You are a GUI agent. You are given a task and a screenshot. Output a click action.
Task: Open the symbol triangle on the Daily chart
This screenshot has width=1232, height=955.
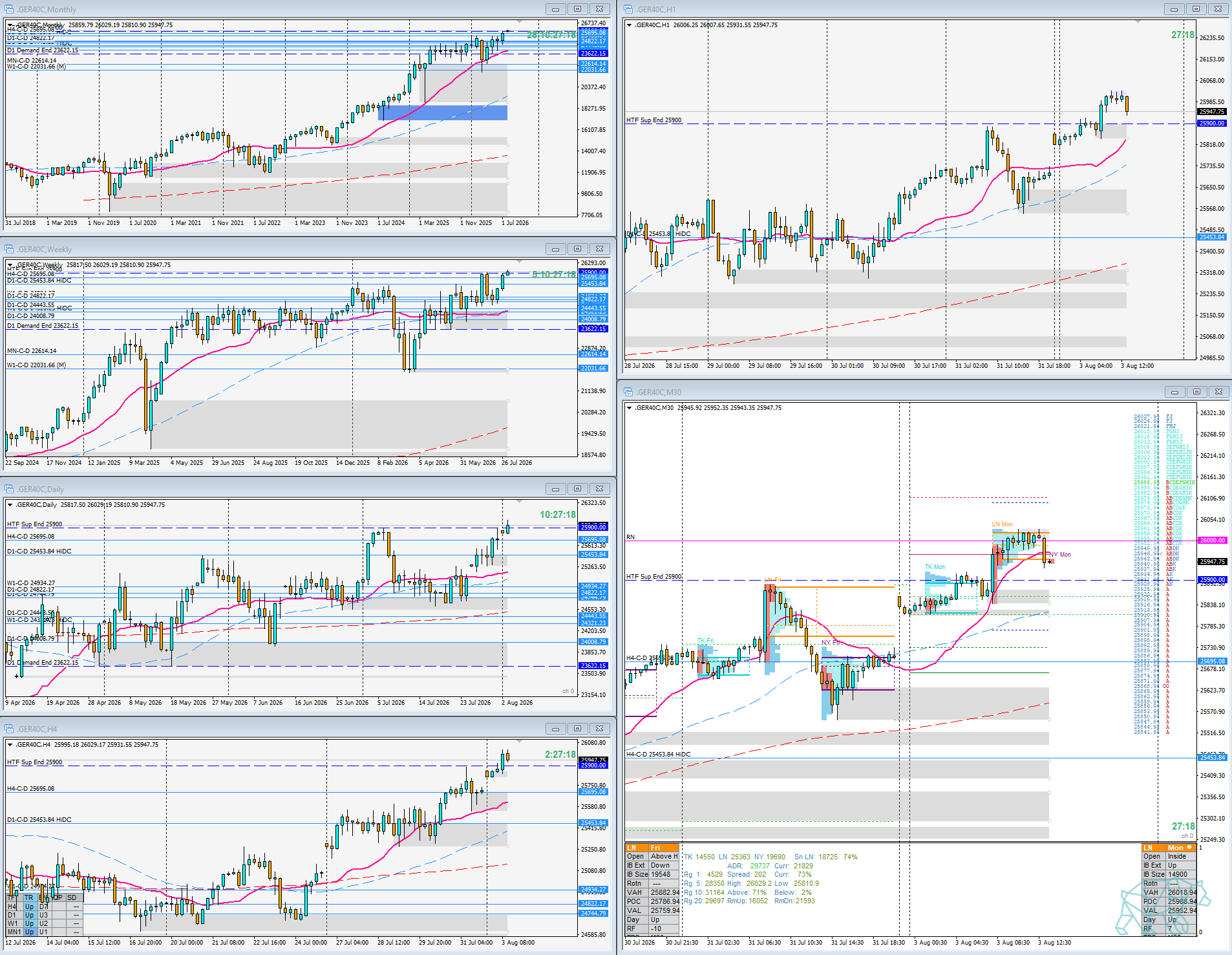(x=10, y=505)
